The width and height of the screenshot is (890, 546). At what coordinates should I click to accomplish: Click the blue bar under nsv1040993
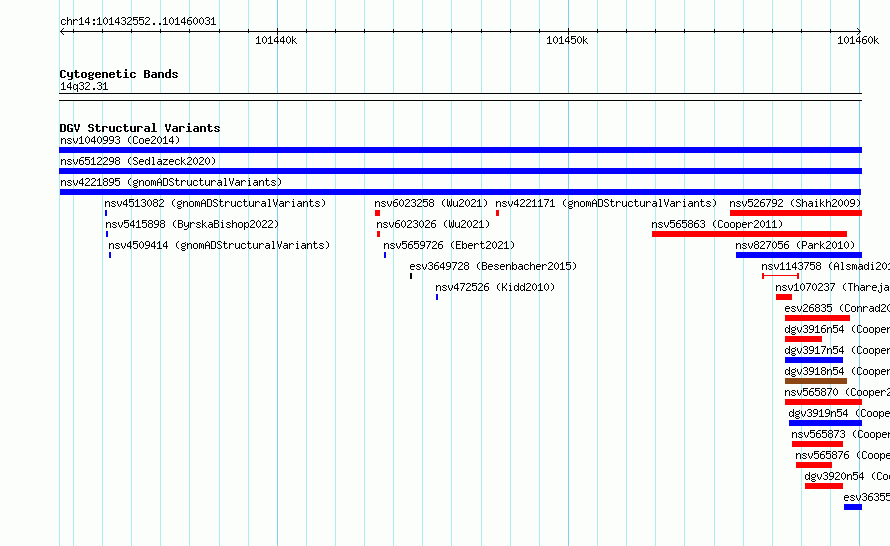click(460, 150)
